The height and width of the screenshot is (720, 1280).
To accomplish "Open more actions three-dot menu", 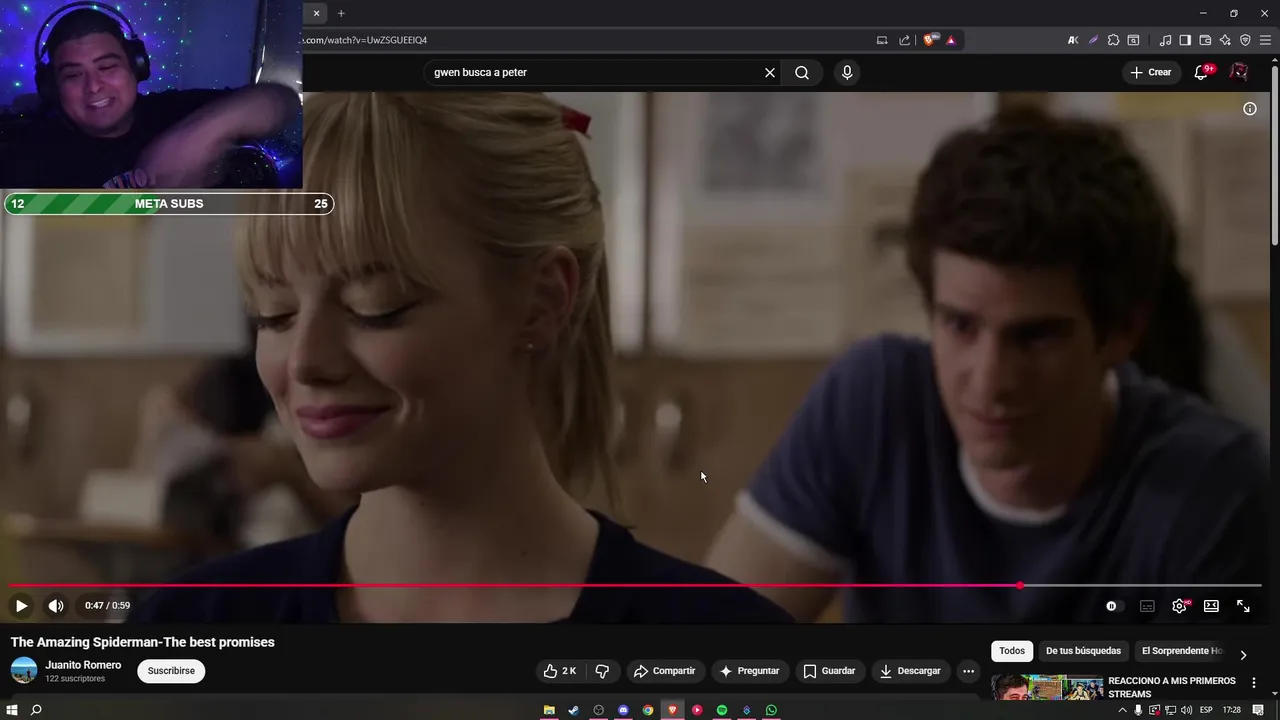I will coord(968,671).
